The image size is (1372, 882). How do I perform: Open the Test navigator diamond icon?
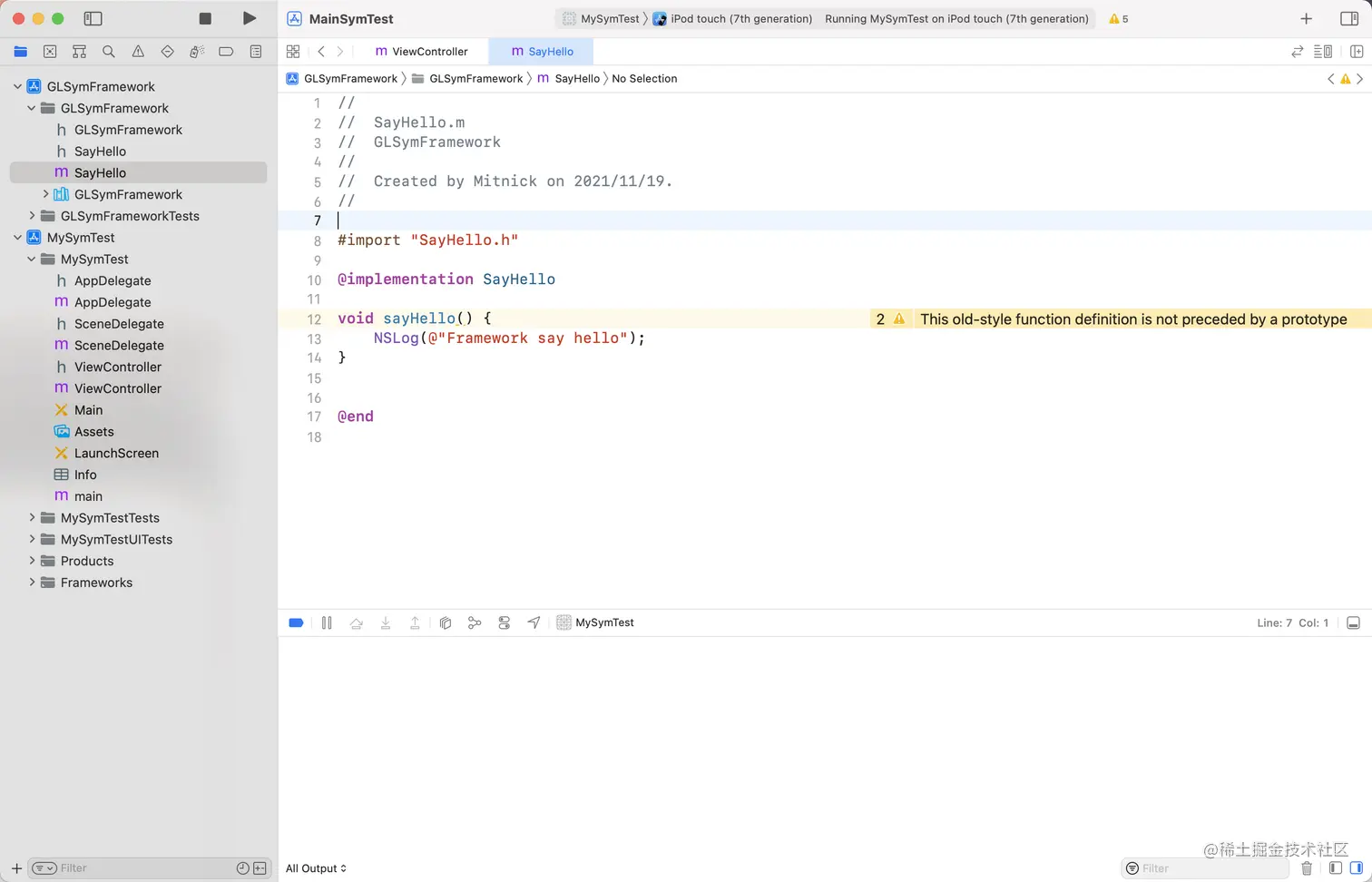click(x=167, y=52)
